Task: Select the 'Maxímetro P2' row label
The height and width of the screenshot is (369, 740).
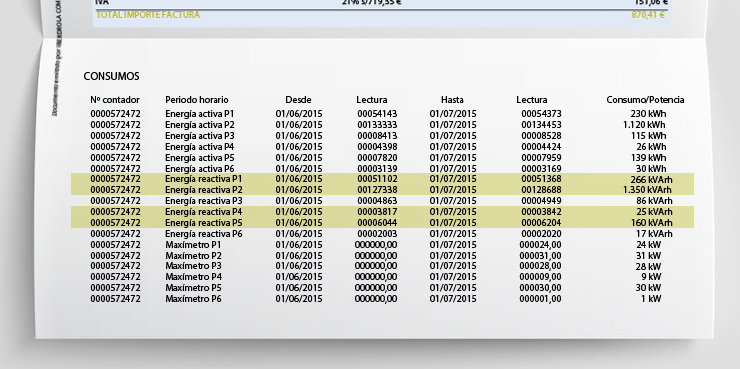Action: (x=193, y=256)
